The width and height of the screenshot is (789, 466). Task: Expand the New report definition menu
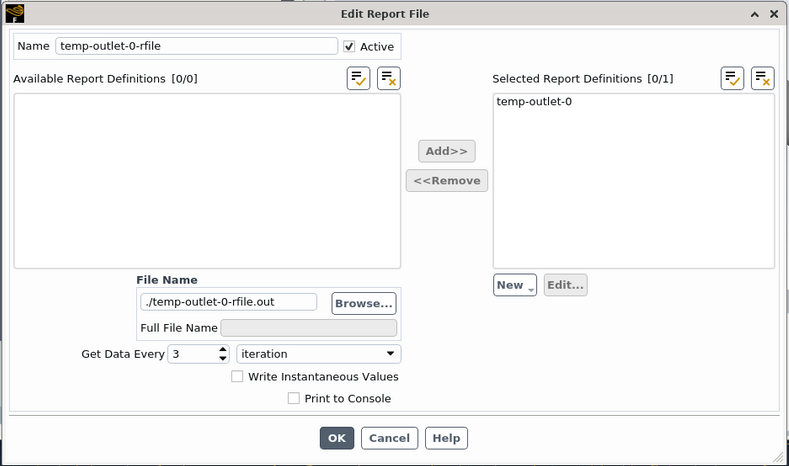pyautogui.click(x=514, y=285)
